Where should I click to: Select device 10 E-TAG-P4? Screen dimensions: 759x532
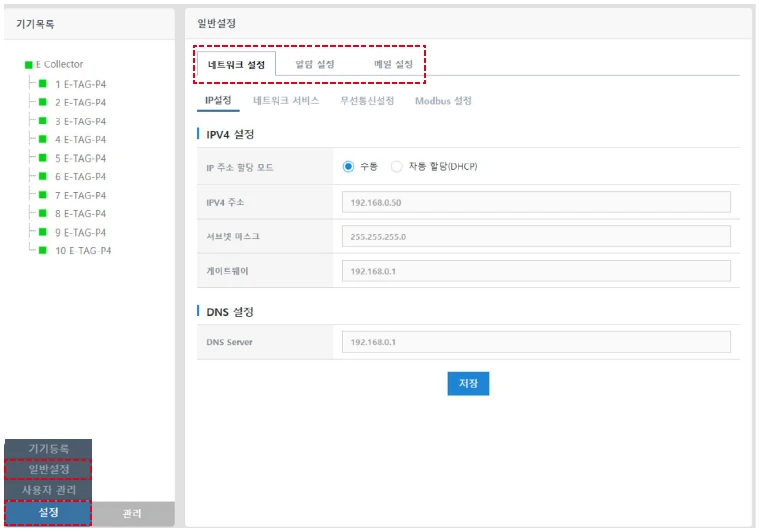pyautogui.click(x=83, y=251)
